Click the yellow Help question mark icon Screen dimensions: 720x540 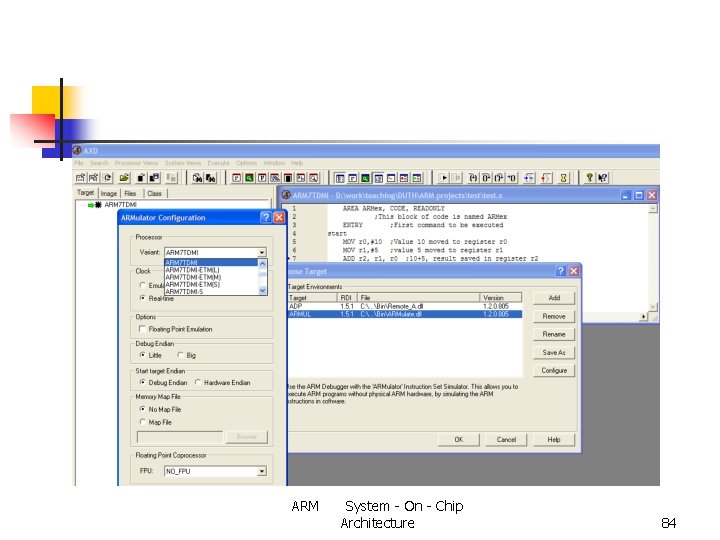[x=589, y=178]
